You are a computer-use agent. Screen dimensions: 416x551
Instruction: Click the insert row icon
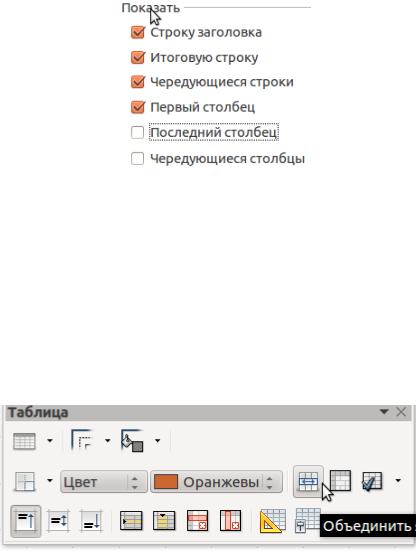click(131, 520)
